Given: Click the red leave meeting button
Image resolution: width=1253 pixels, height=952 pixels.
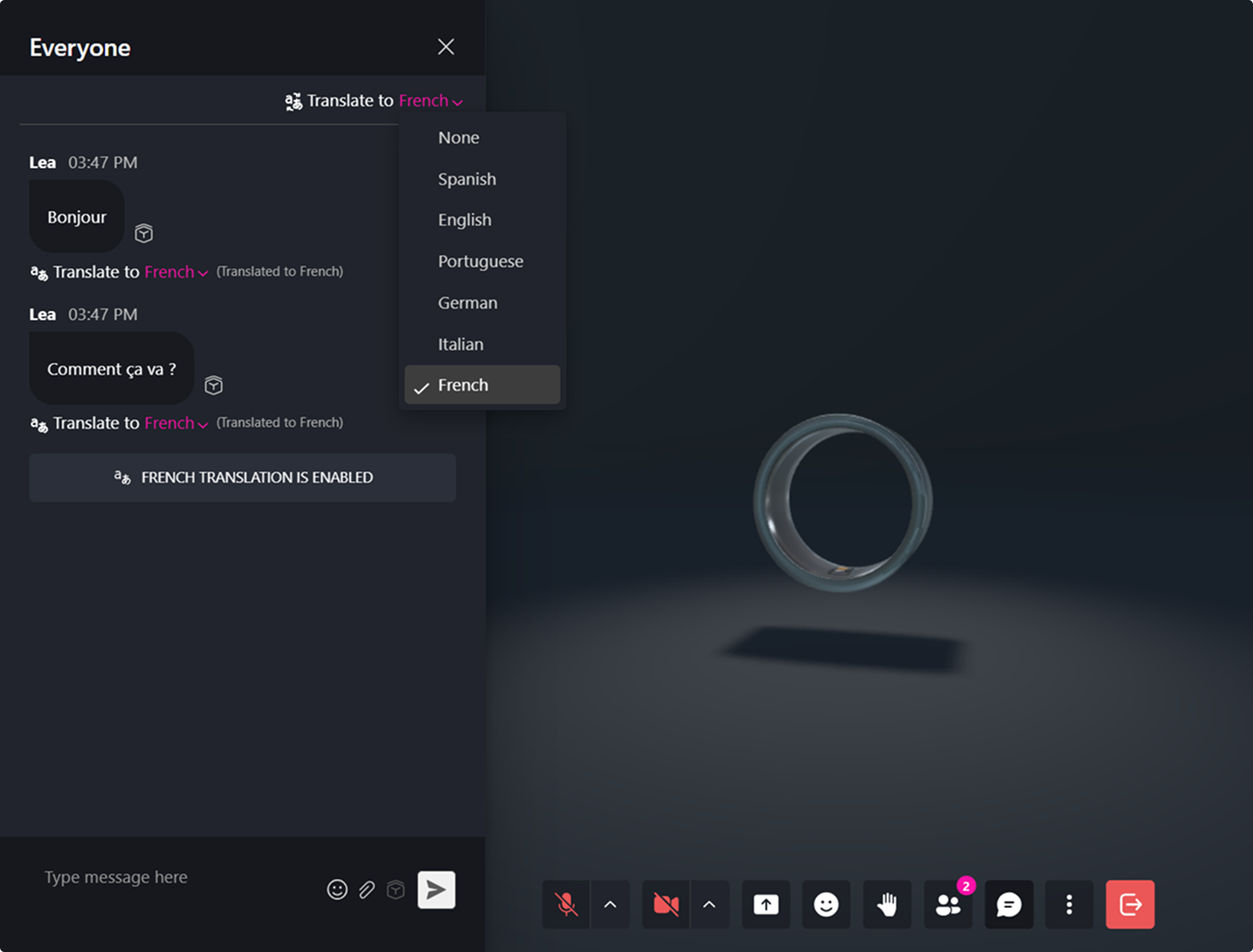Looking at the screenshot, I should [x=1129, y=904].
